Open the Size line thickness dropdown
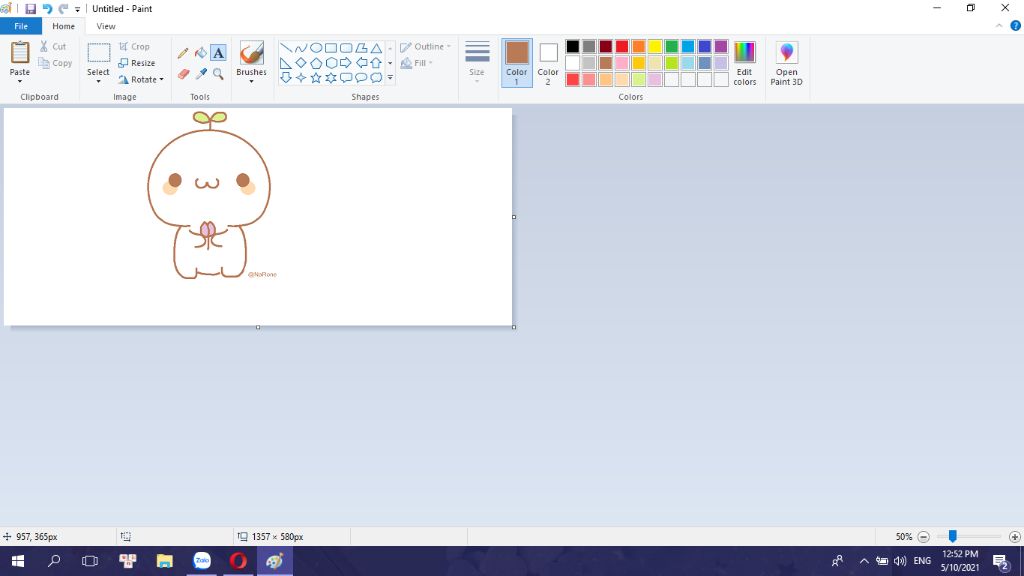Image resolution: width=1024 pixels, height=576 pixels. click(x=477, y=63)
